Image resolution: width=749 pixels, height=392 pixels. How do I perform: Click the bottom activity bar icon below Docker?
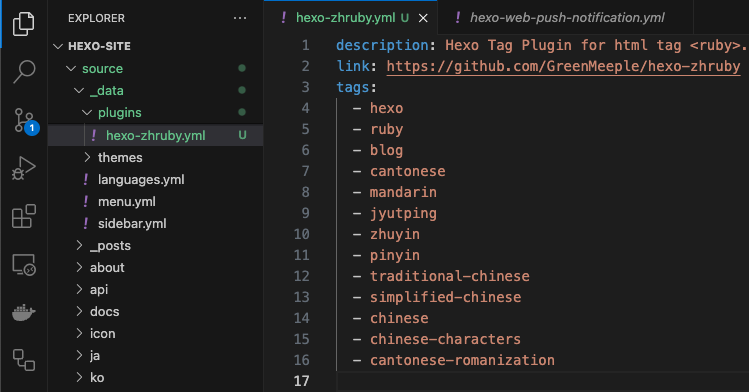pos(23,360)
